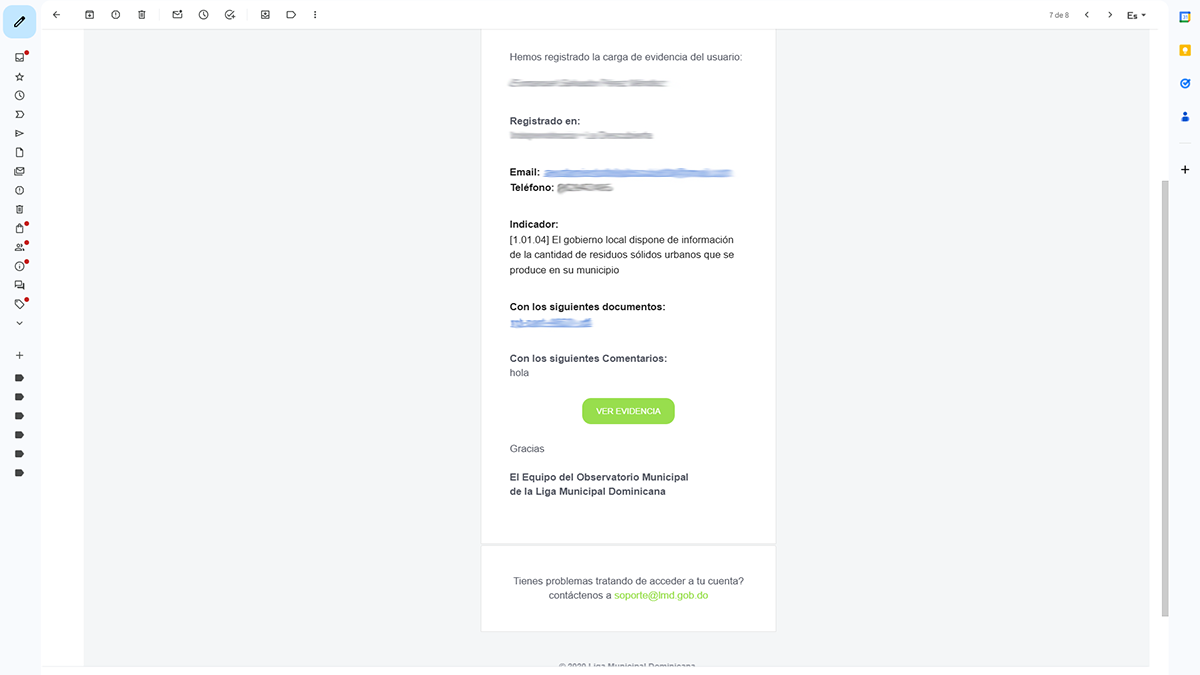Open the Starred folder in sidebar
This screenshot has height=675, width=1200.
(x=19, y=76)
